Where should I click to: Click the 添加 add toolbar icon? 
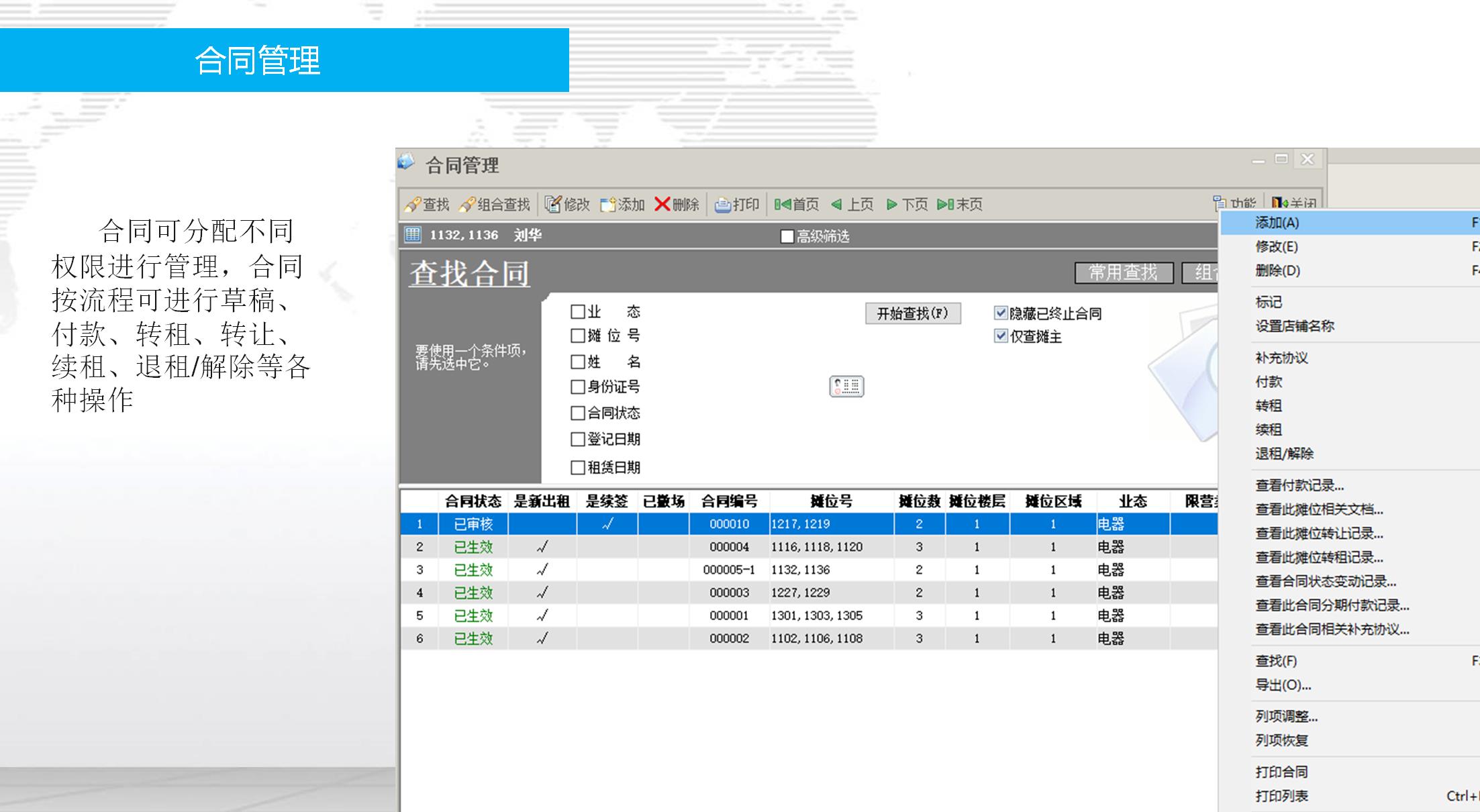(x=607, y=205)
